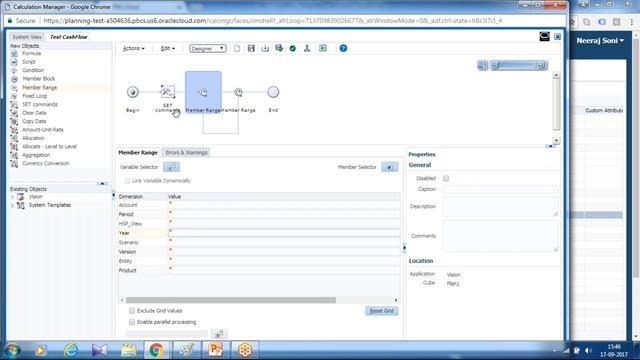The image size is (640, 360).
Task: Pick the Fixed Loop object
Action: (x=34, y=96)
